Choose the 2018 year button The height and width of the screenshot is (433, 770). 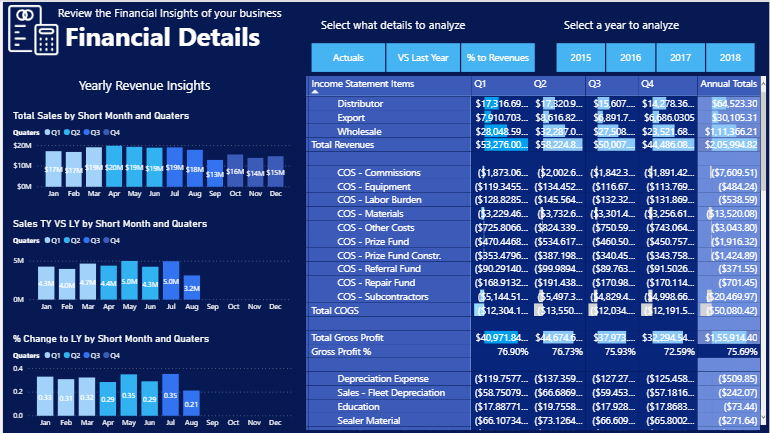pos(730,58)
